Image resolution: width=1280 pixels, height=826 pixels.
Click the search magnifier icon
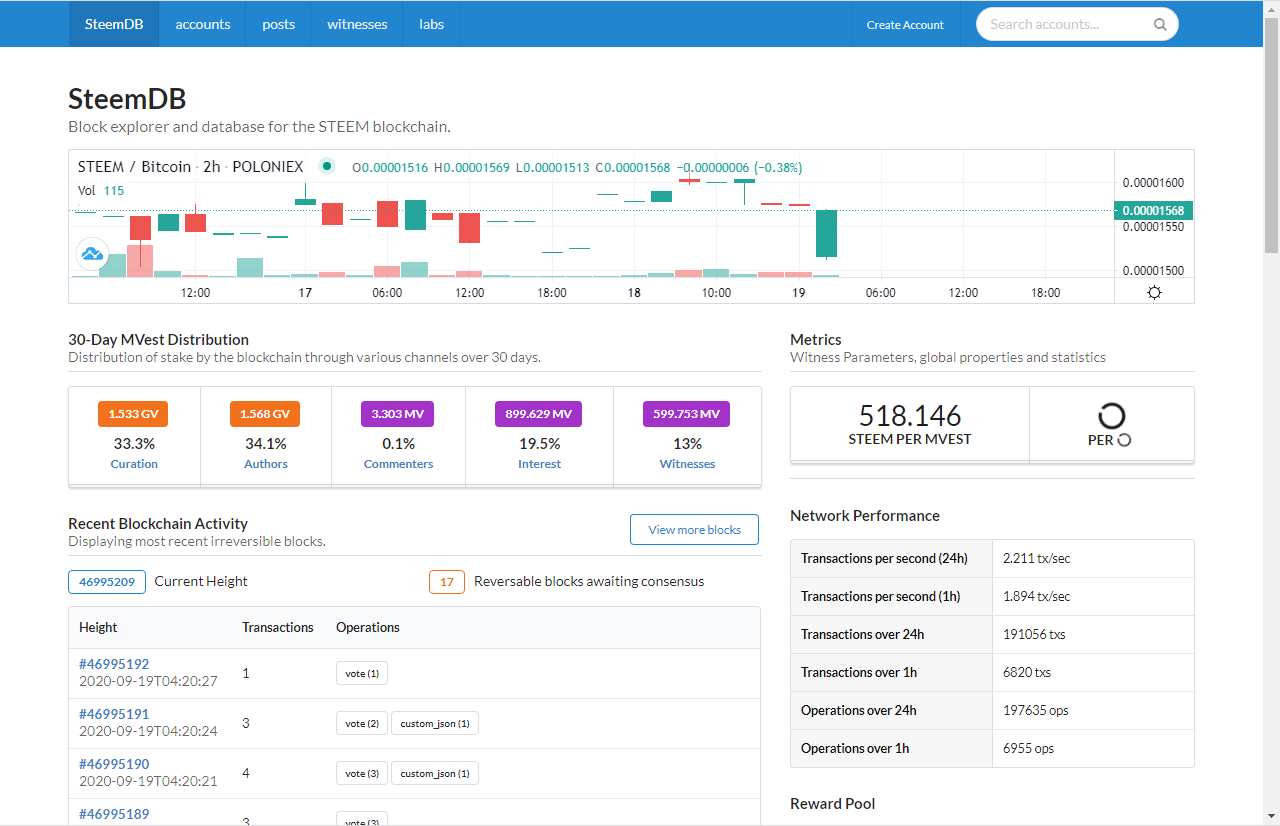[x=1160, y=25]
